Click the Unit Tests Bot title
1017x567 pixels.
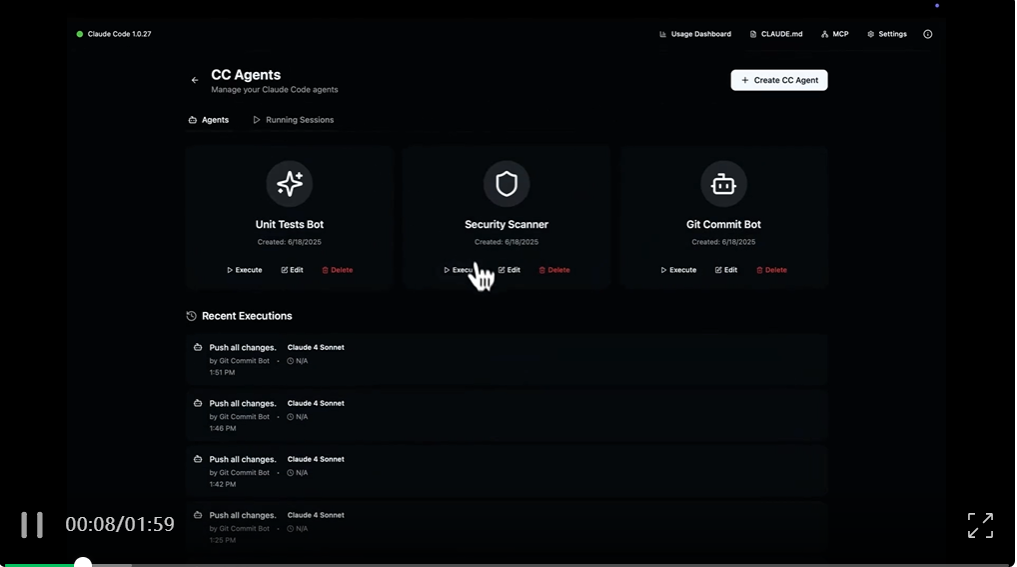(289, 224)
